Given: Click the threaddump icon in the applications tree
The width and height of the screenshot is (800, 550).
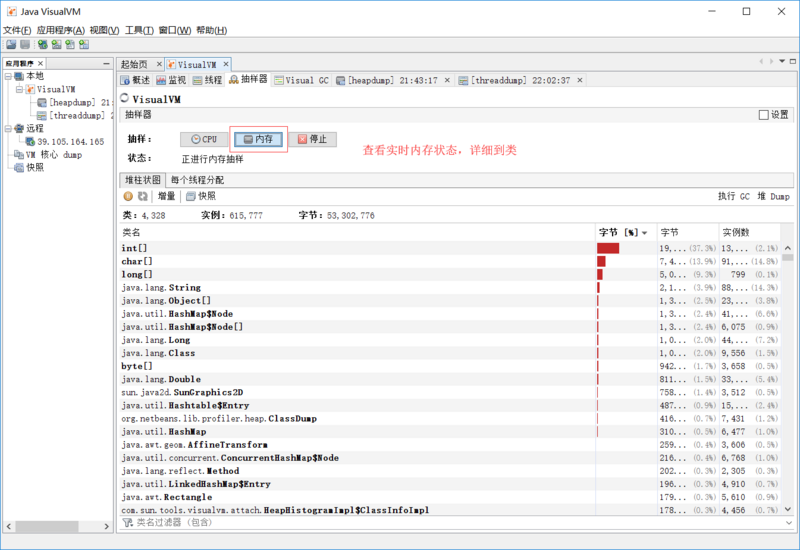Looking at the screenshot, I should point(42,116).
